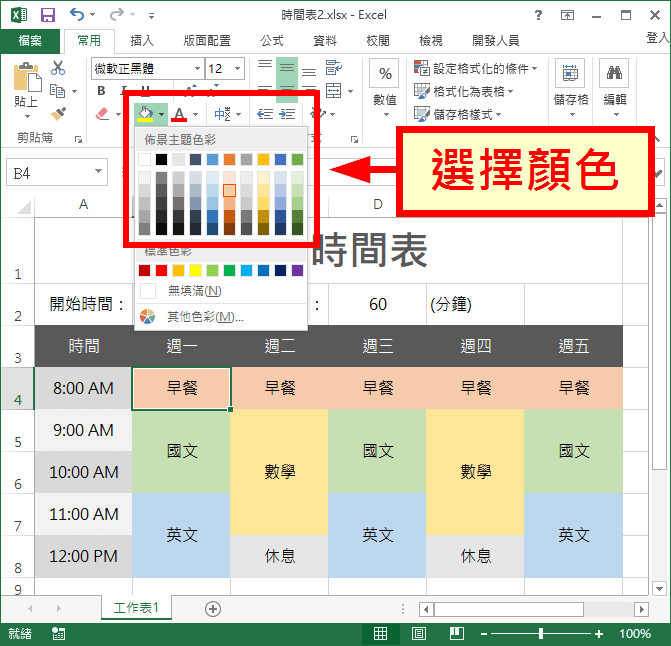Open the Cell Styles dropdown

coord(457,114)
